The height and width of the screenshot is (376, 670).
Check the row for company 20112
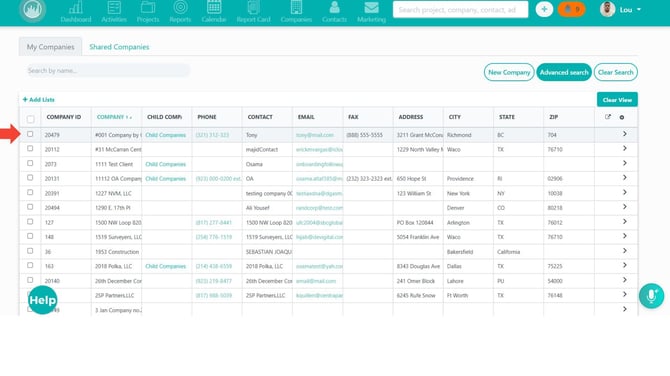click(30, 149)
